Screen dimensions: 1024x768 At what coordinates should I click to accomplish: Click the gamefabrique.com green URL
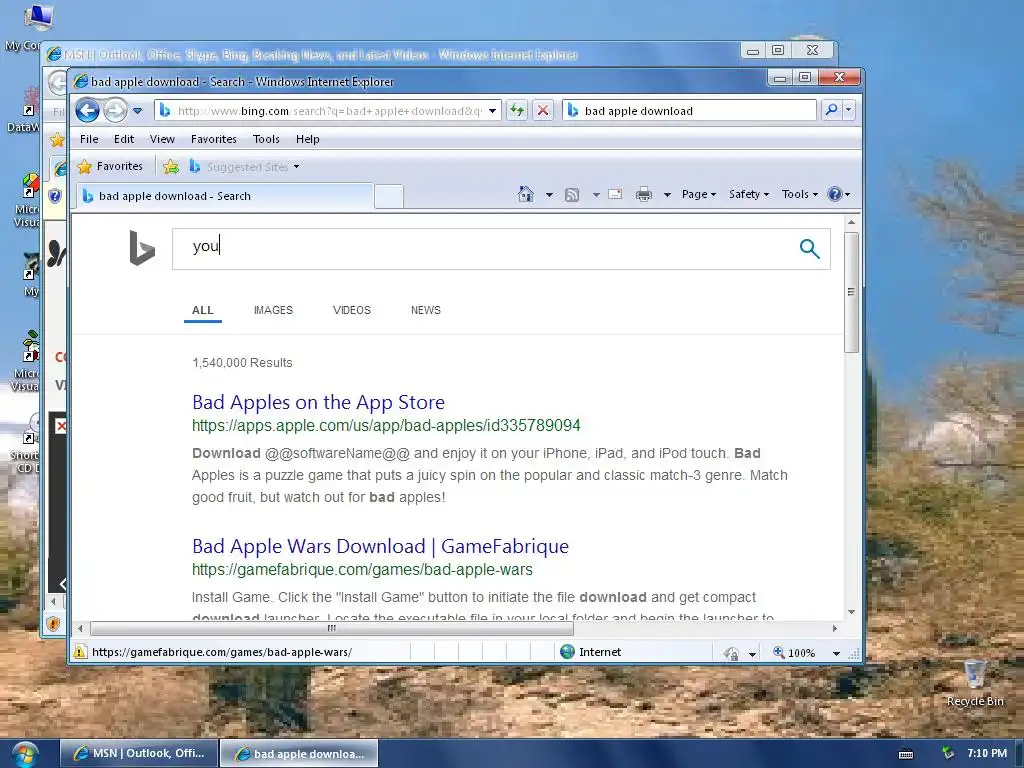(x=362, y=569)
